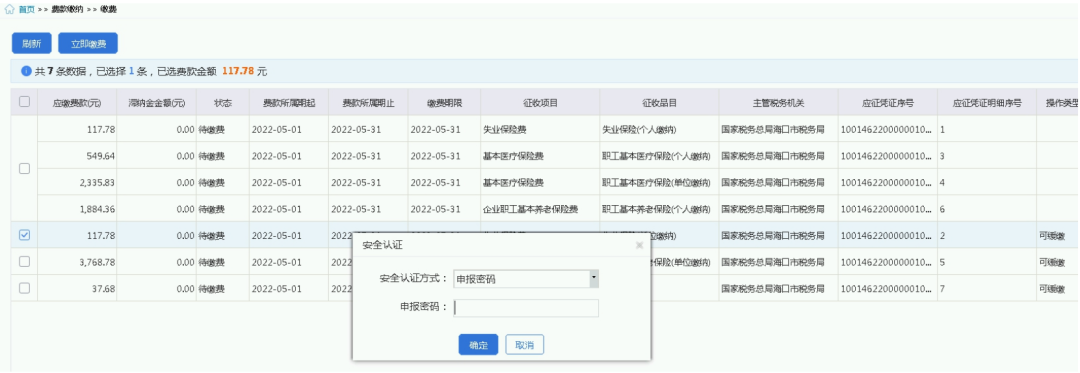Focus the 申报密码 password input field
The image size is (1080, 373).
coord(526,308)
